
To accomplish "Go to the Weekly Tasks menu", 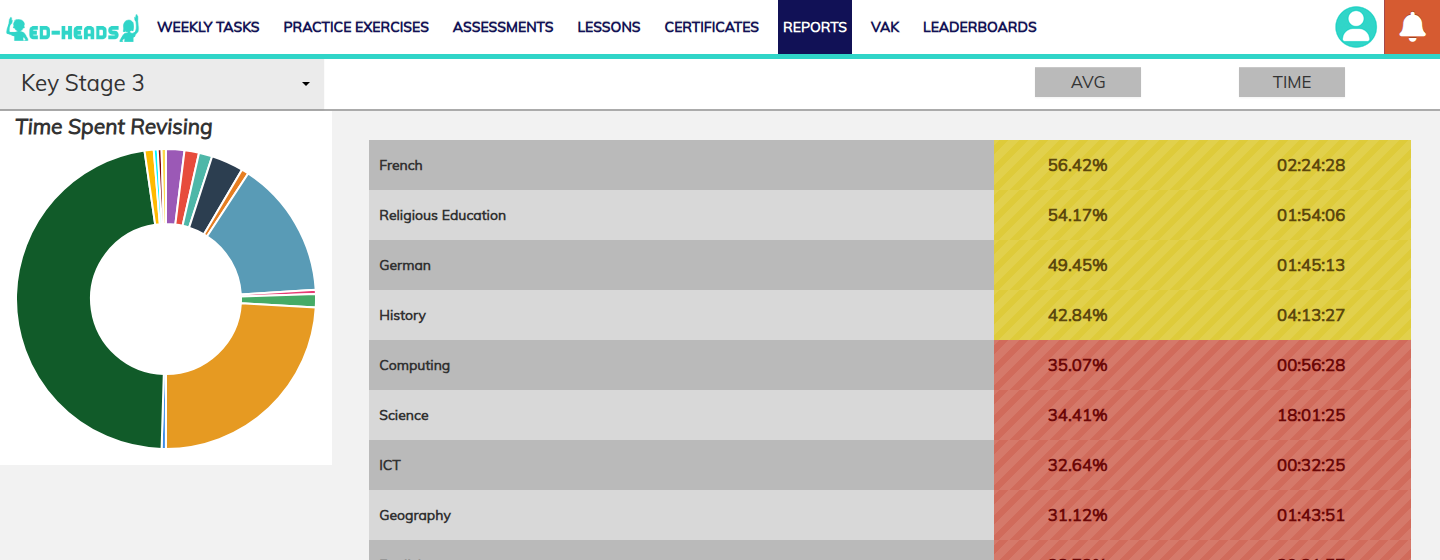I will tap(208, 27).
